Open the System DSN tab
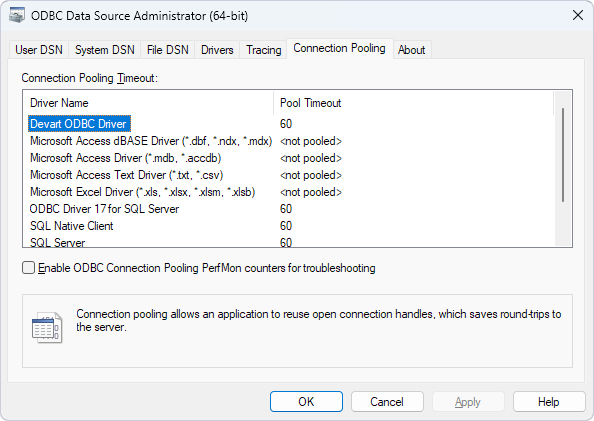 pyautogui.click(x=105, y=50)
